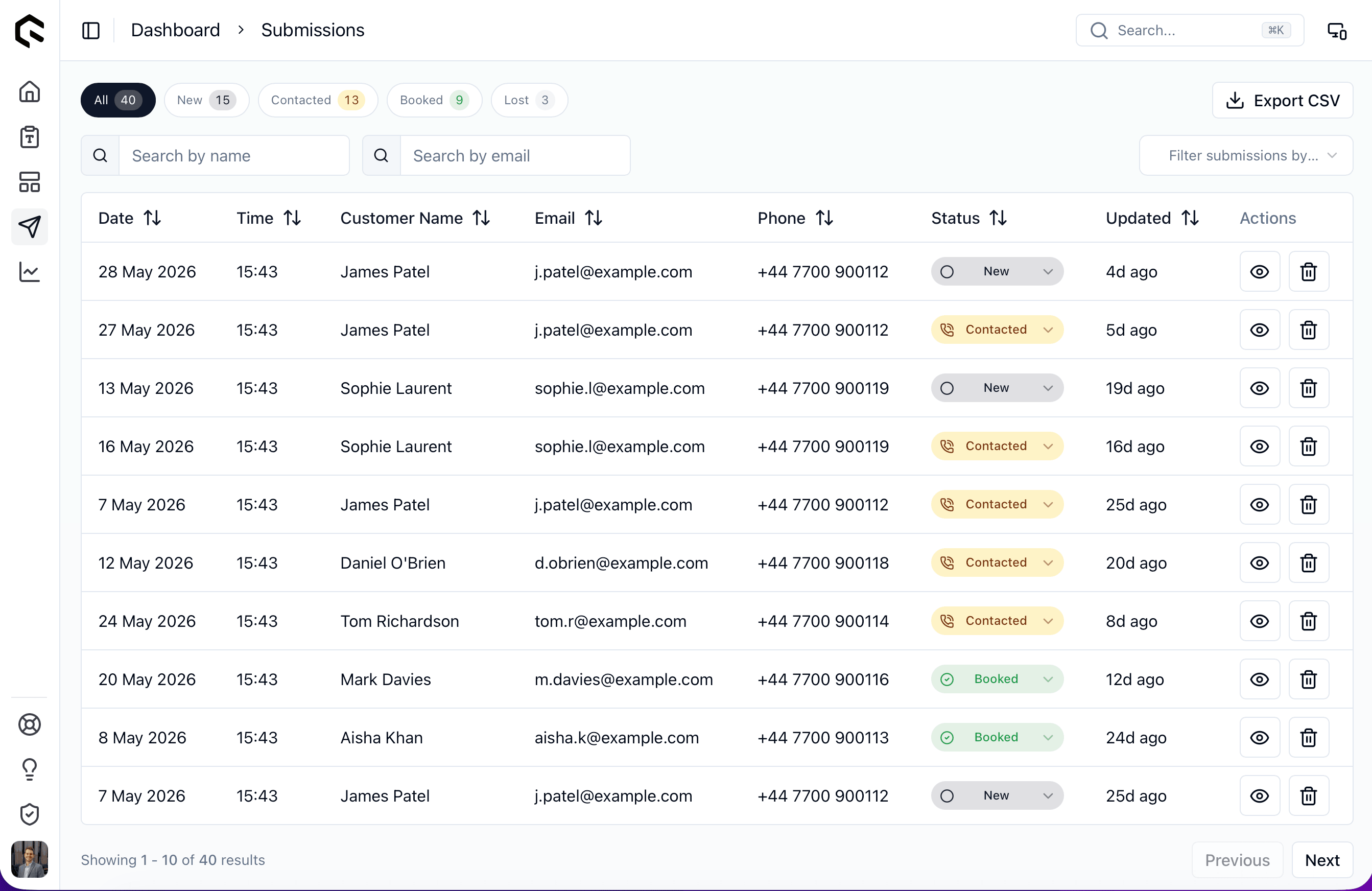
Task: Go to Dashboard breadcrumb
Action: pos(175,30)
